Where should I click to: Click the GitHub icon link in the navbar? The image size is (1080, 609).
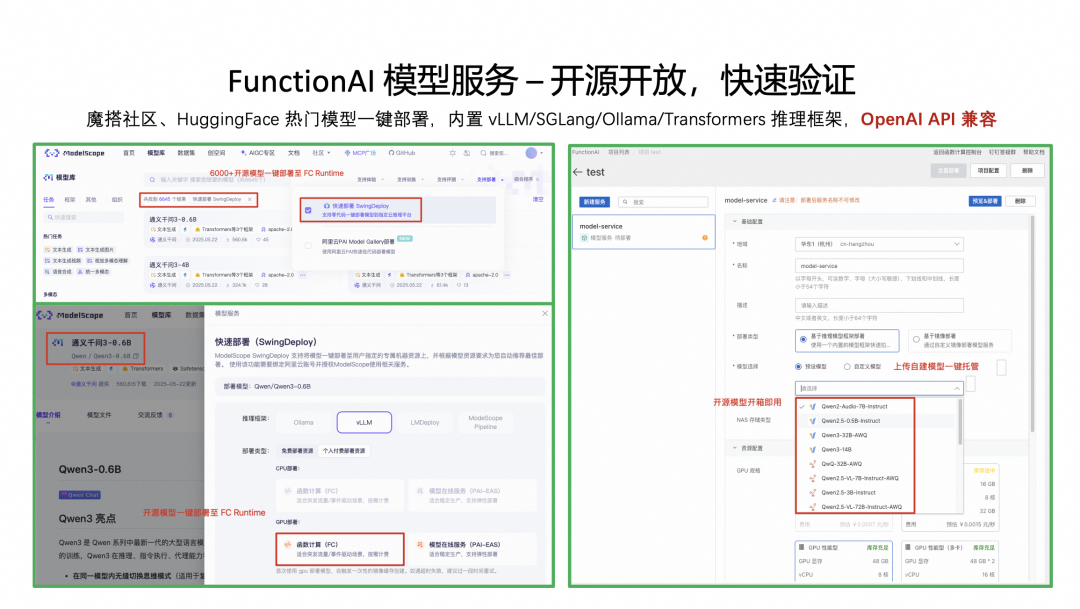[x=402, y=153]
